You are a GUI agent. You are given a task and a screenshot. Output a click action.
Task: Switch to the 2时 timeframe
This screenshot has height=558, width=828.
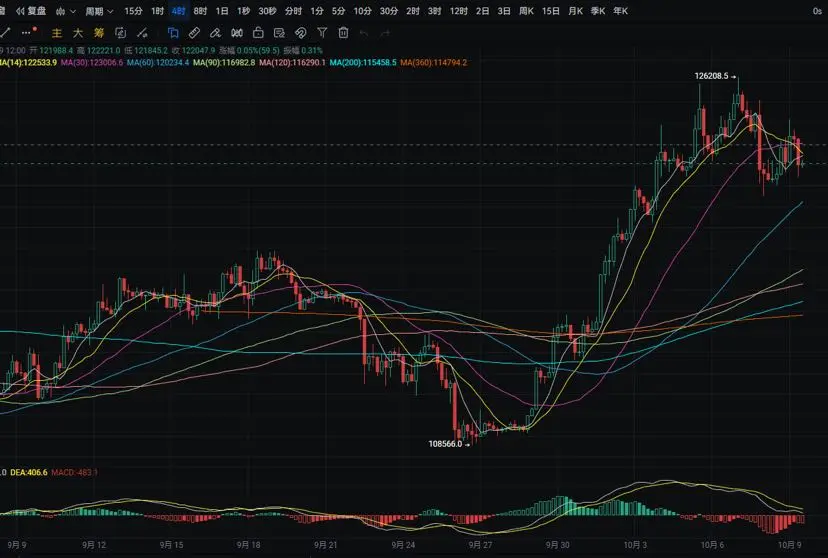coord(413,11)
